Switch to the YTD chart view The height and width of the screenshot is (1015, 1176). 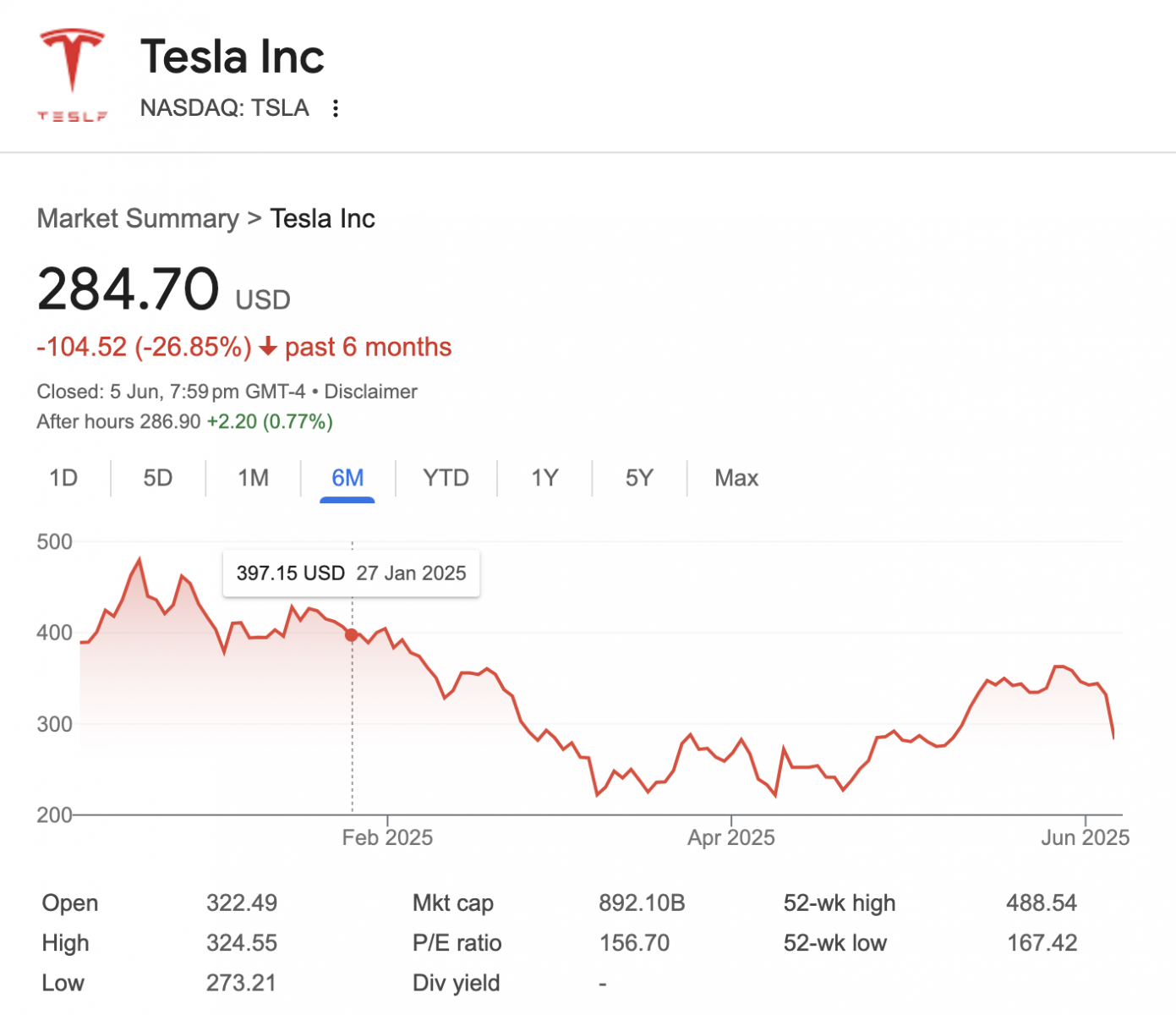tap(446, 478)
